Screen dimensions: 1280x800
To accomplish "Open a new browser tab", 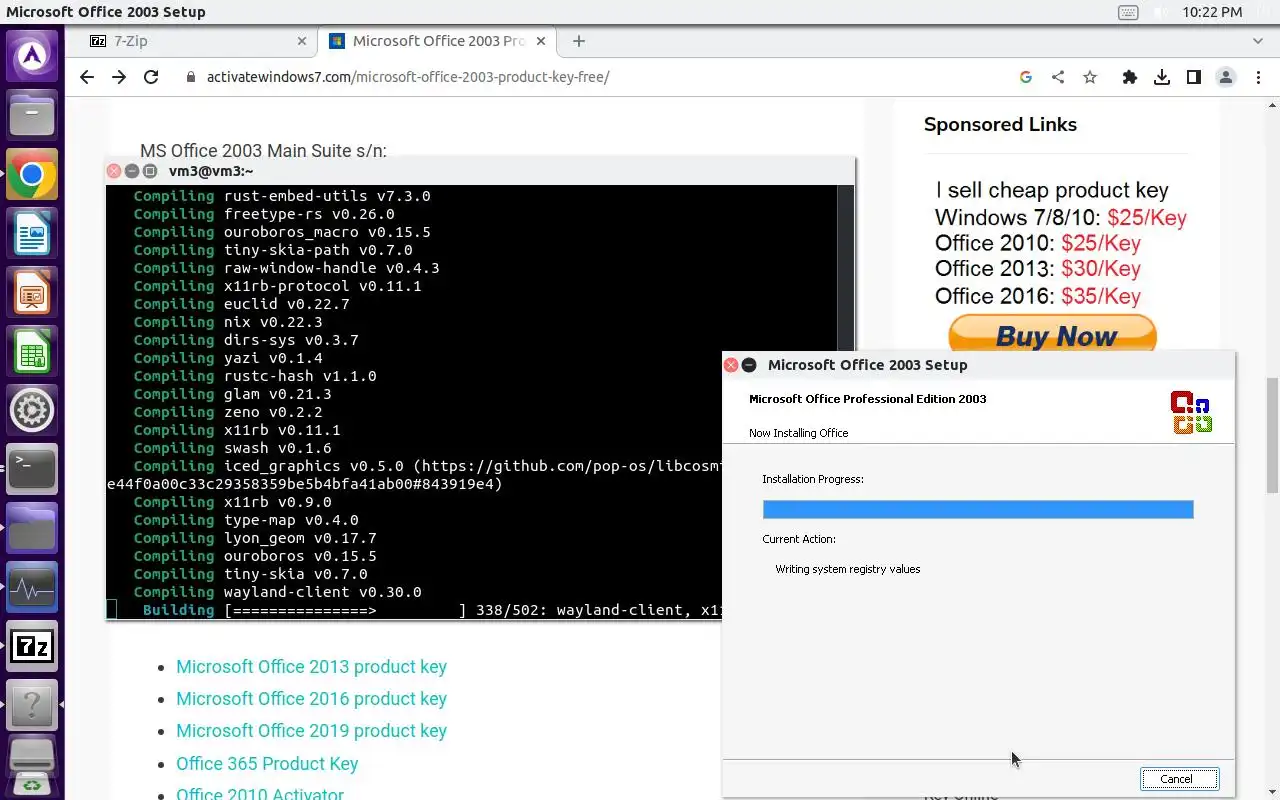I will [x=579, y=41].
